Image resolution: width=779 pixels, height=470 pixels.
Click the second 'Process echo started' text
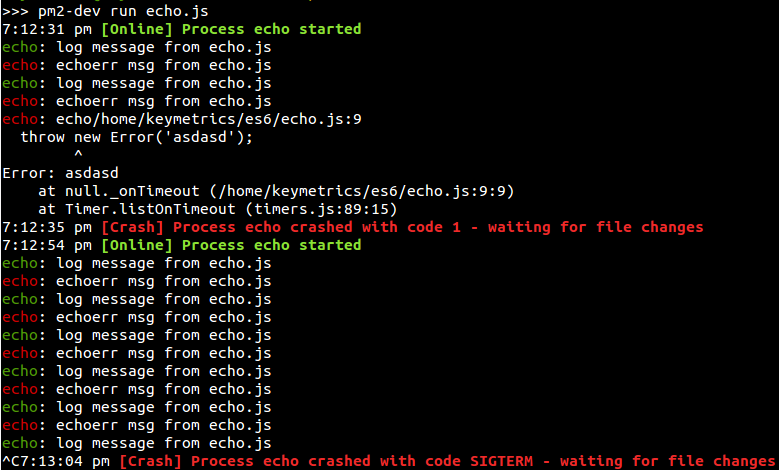[x=271, y=245]
